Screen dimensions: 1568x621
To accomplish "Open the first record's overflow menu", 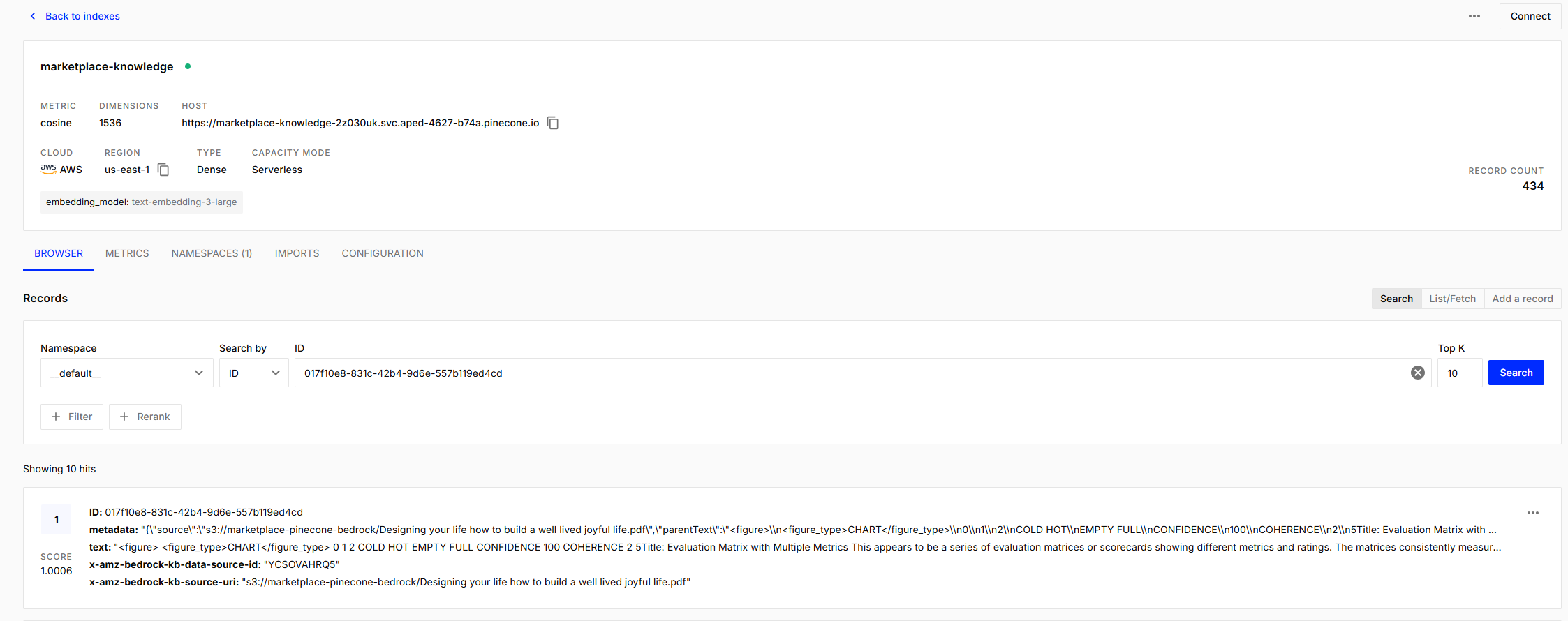I will [x=1533, y=513].
